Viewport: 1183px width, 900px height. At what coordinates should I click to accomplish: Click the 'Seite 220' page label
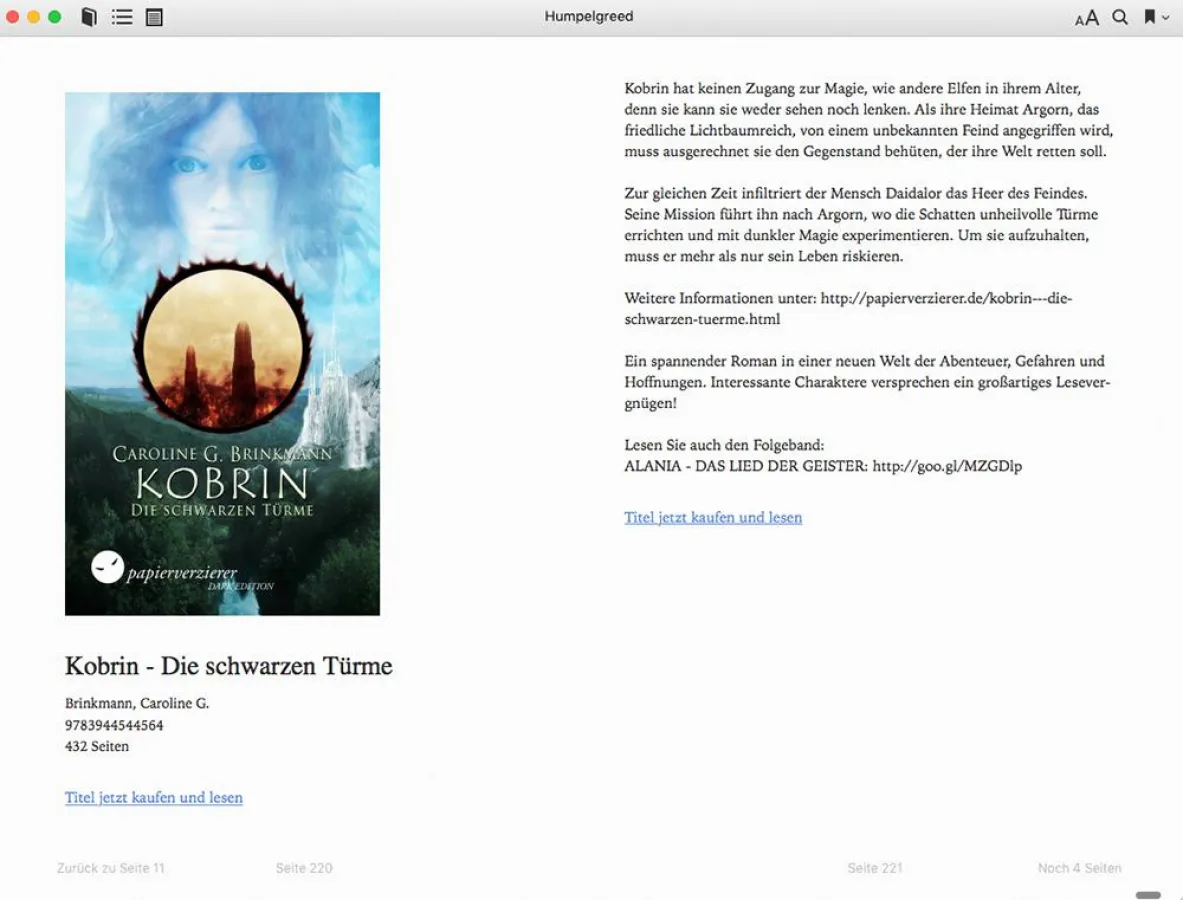pyautogui.click(x=304, y=868)
